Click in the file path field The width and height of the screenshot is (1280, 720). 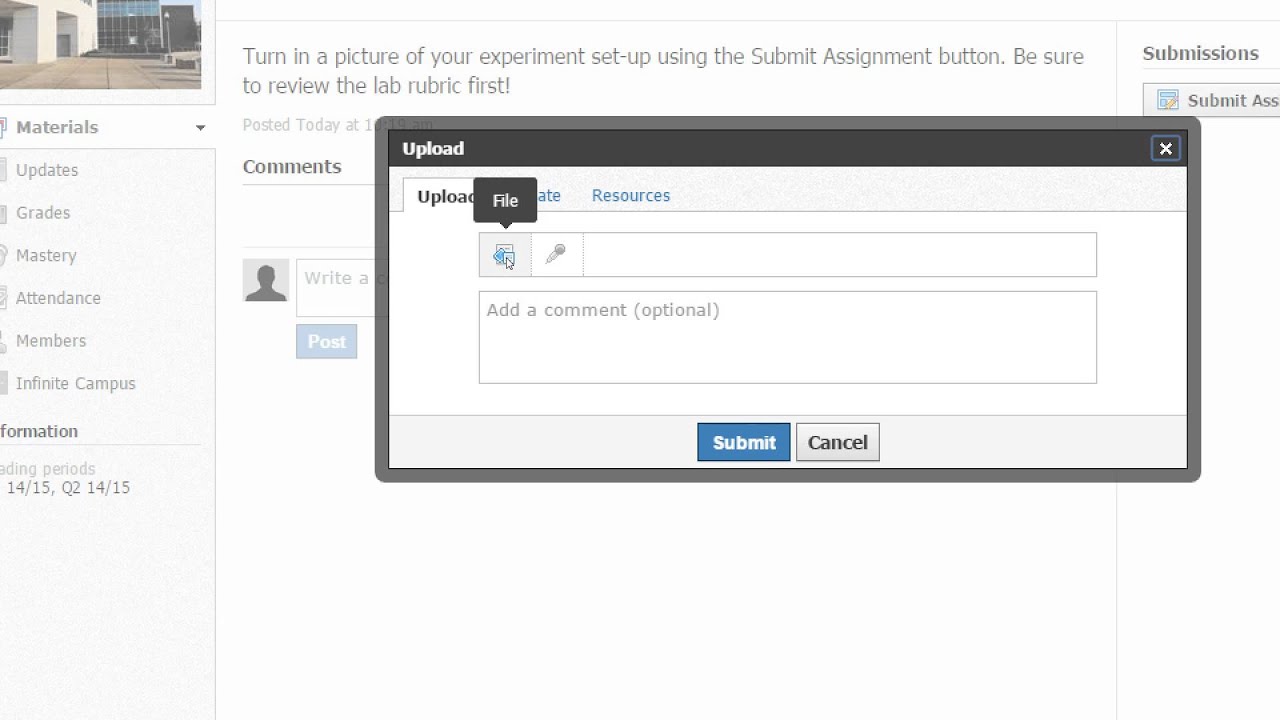pyautogui.click(x=839, y=256)
